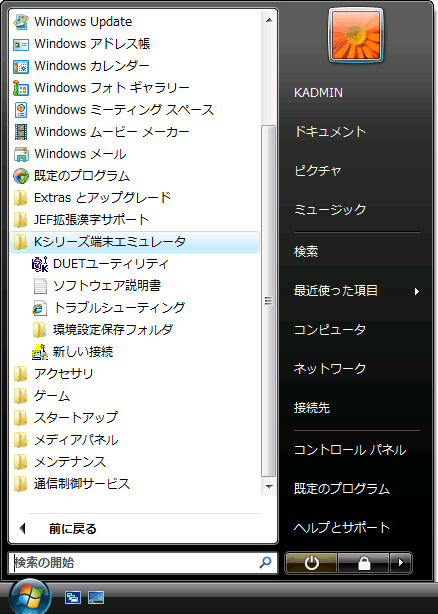Click the first quick launch taskbar icon
This screenshot has width=438, height=614.
73,598
